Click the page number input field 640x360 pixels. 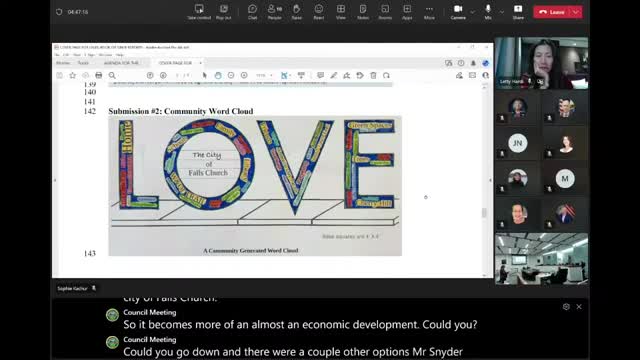coord(178,76)
